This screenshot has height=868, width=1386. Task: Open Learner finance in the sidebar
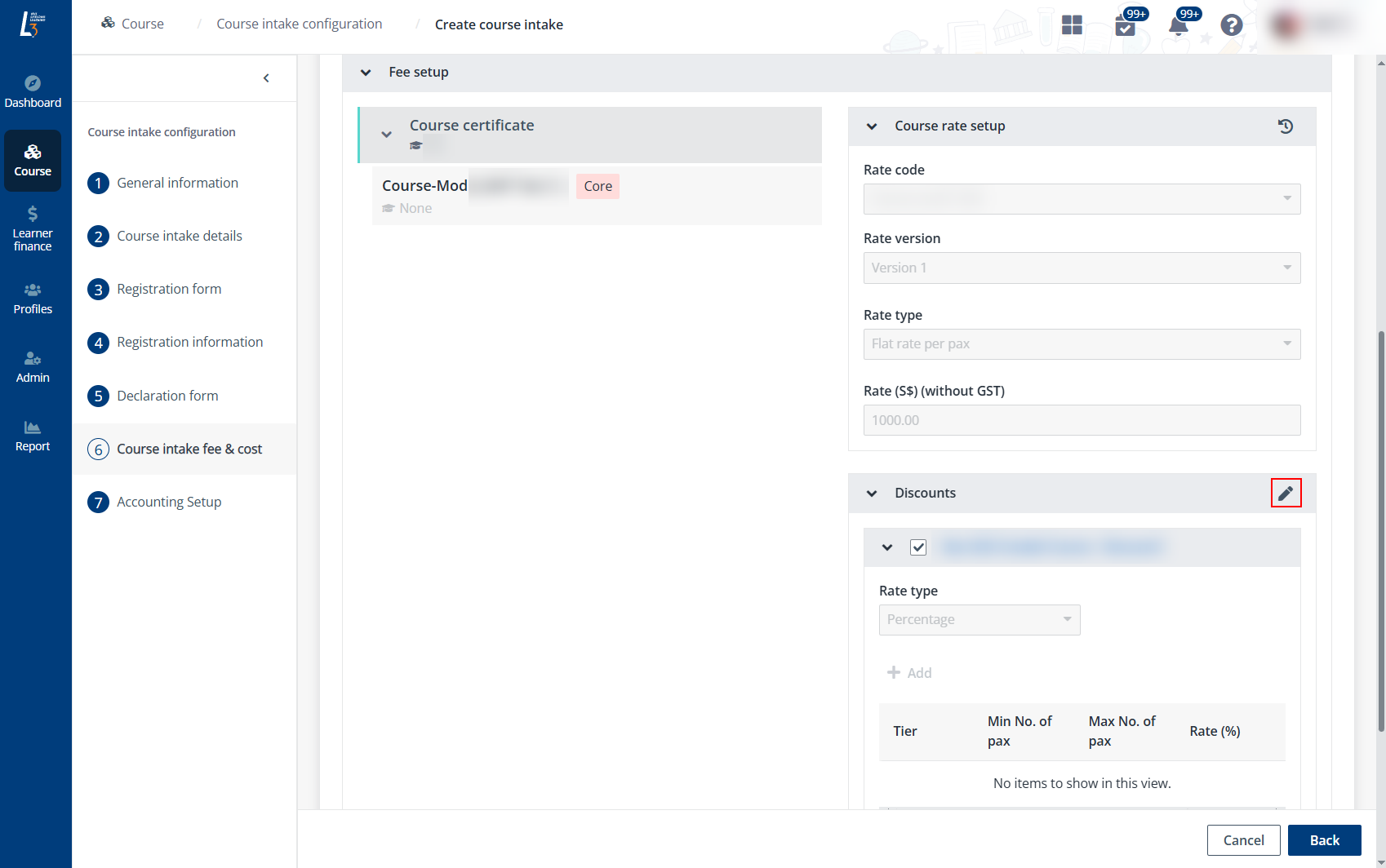pyautogui.click(x=33, y=228)
